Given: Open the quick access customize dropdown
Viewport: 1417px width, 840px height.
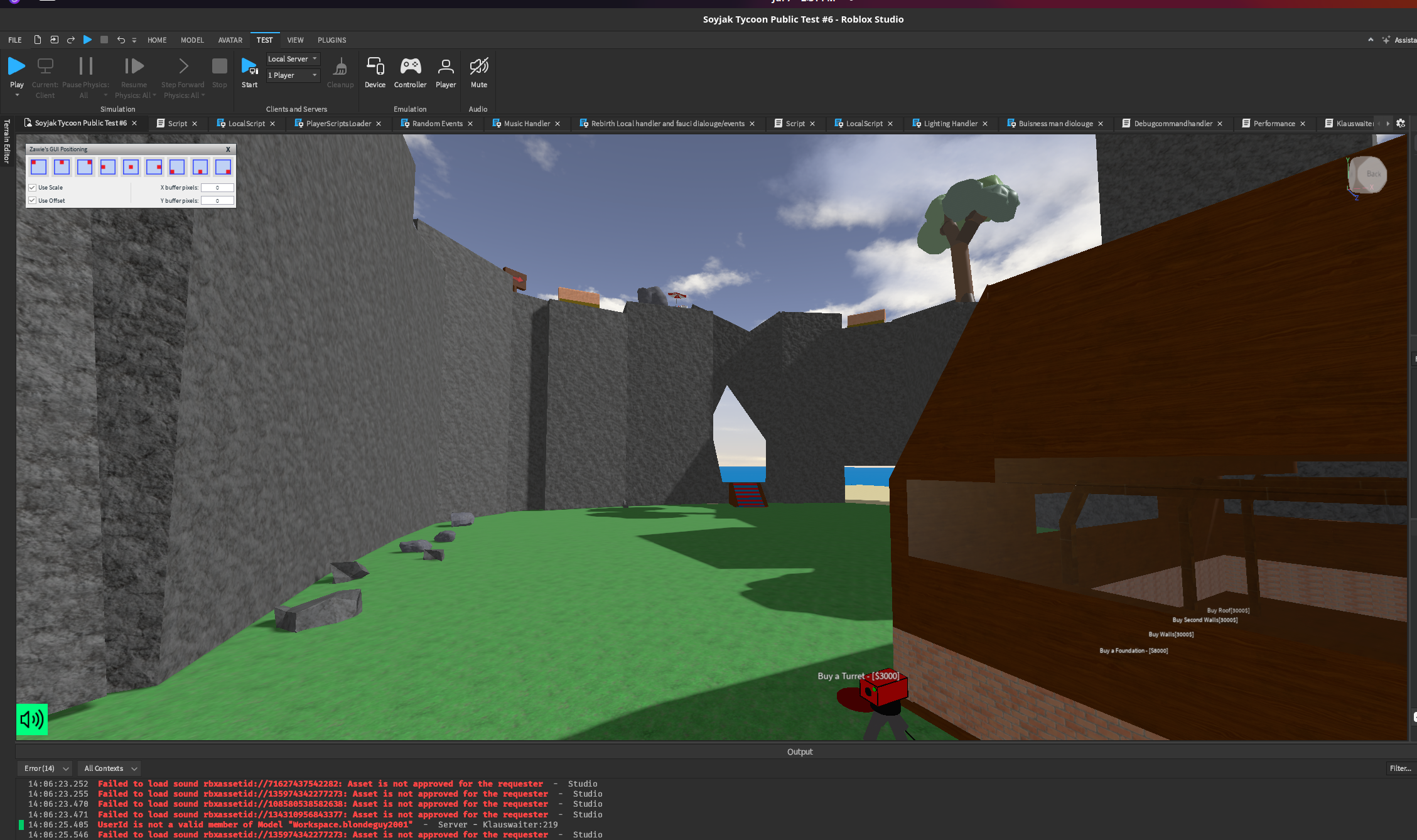Looking at the screenshot, I should point(134,40).
